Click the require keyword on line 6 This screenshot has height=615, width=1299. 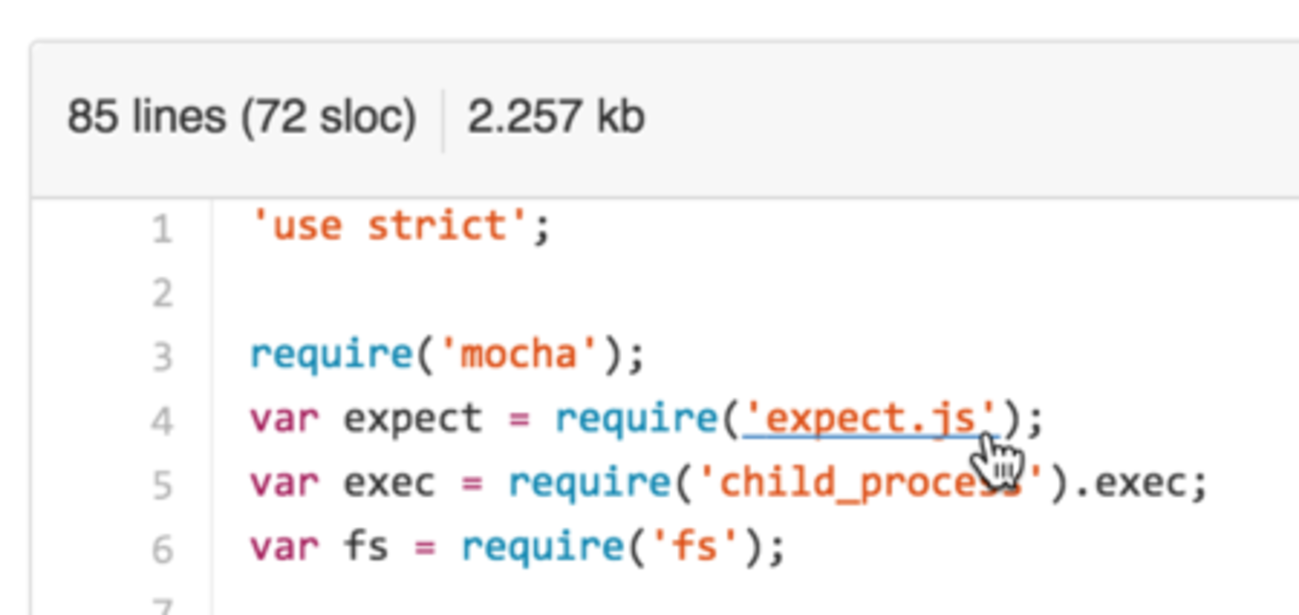pyautogui.click(x=542, y=548)
